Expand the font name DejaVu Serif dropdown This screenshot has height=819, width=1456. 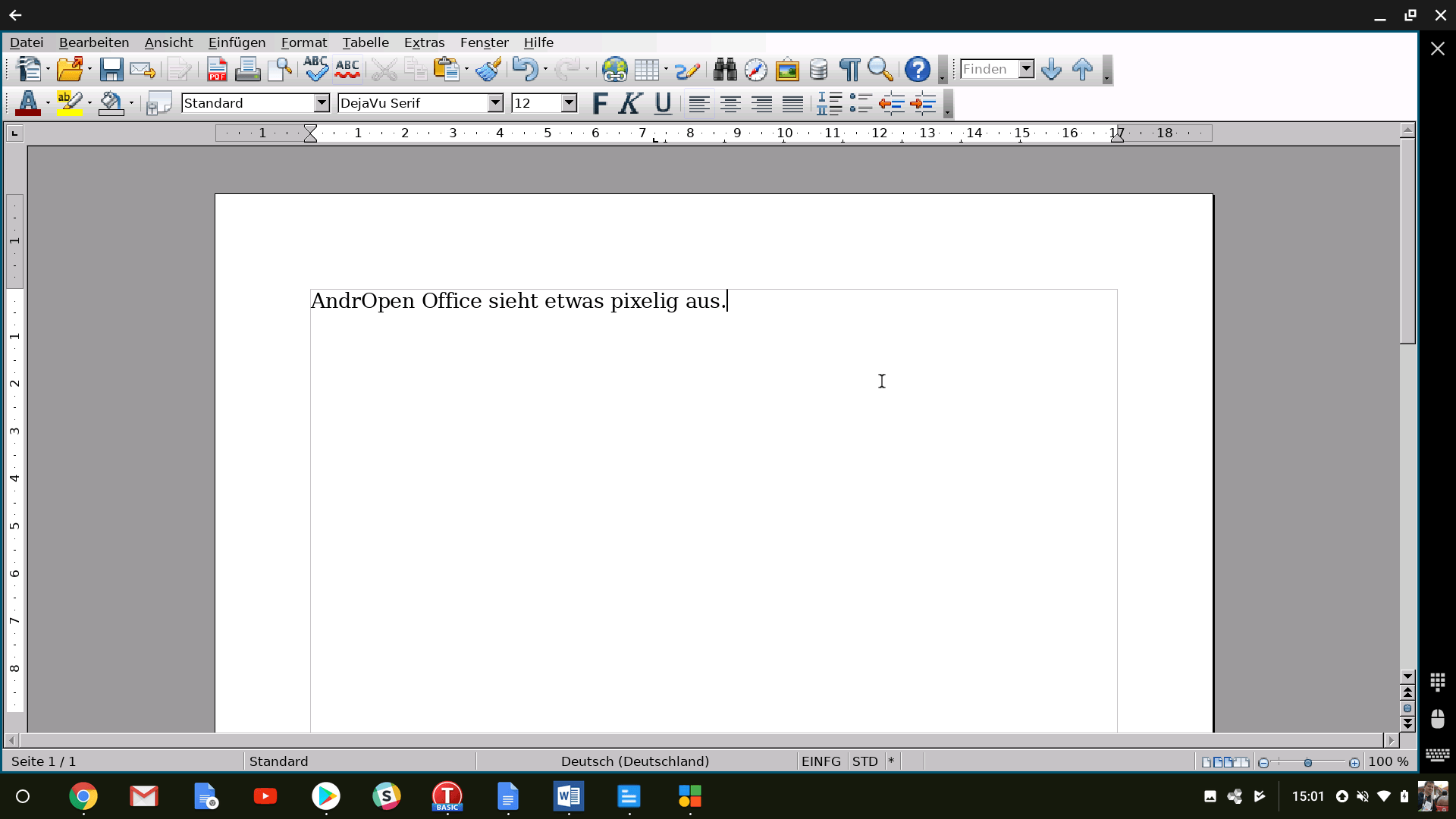click(x=495, y=103)
